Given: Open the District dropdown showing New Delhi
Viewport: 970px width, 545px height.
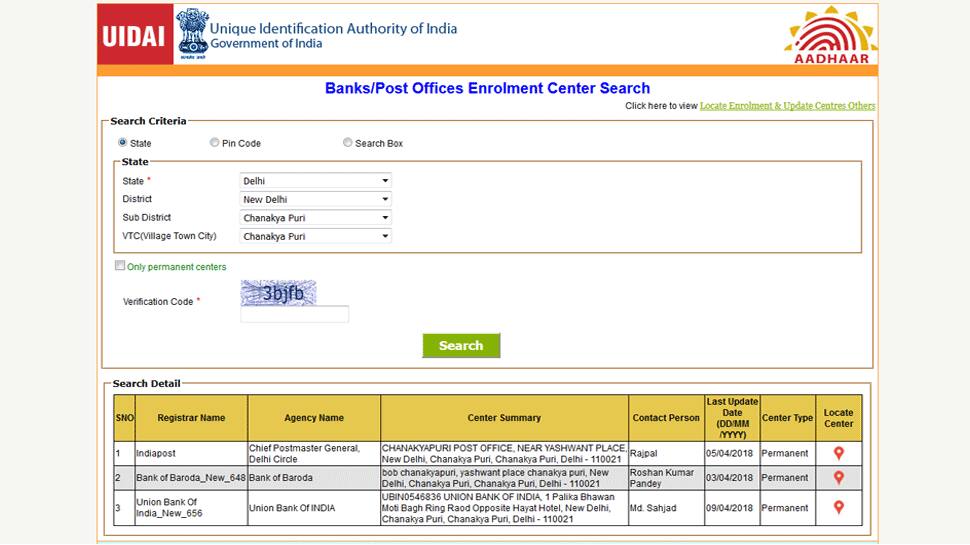Looking at the screenshot, I should tap(315, 199).
